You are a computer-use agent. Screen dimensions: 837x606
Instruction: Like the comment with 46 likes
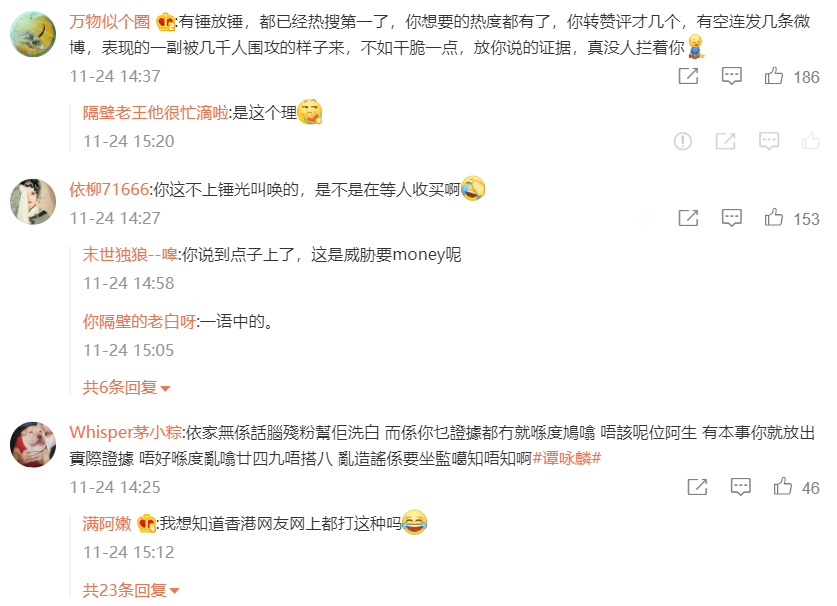point(783,487)
